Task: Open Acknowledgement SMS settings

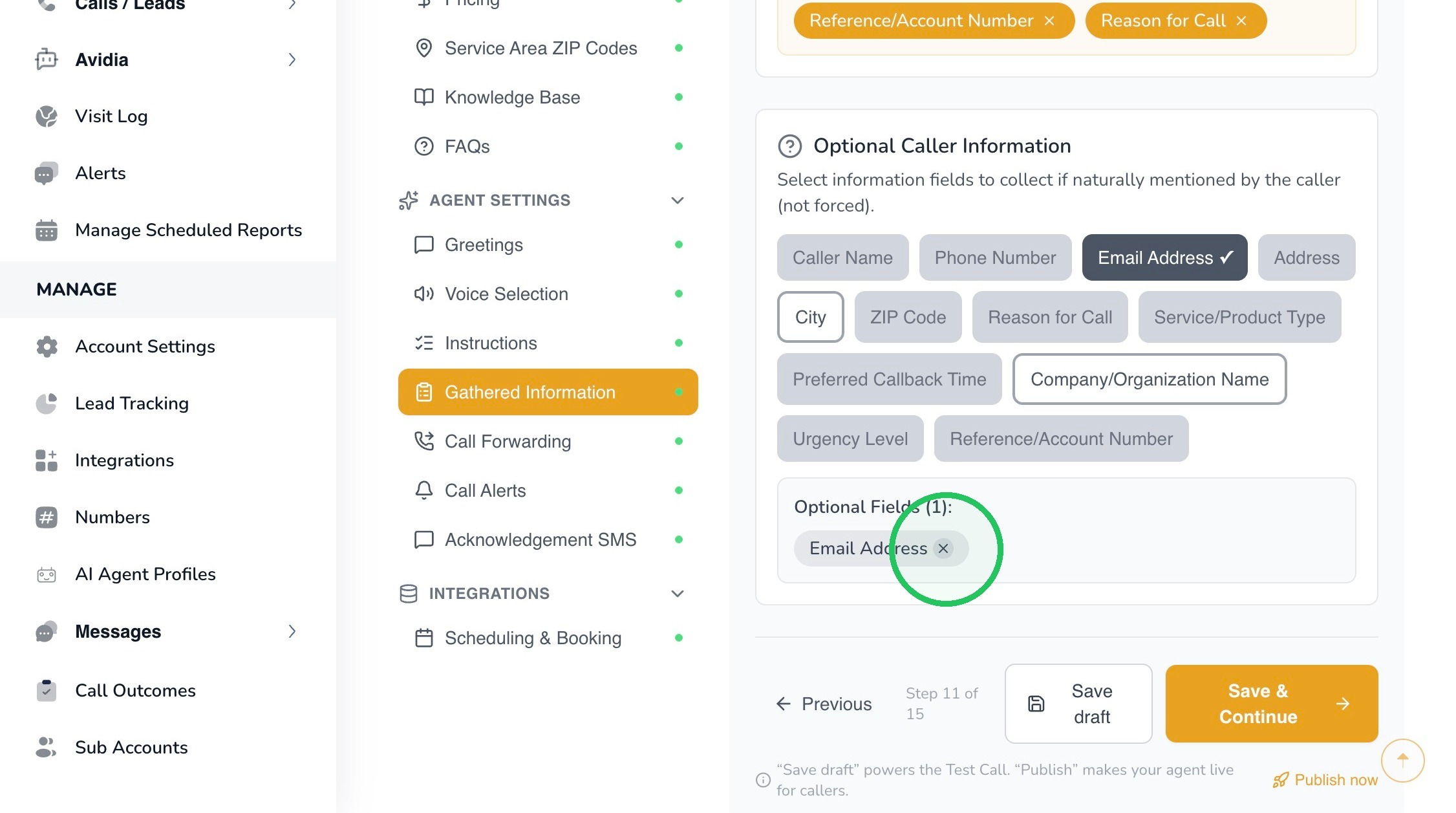Action: point(548,539)
